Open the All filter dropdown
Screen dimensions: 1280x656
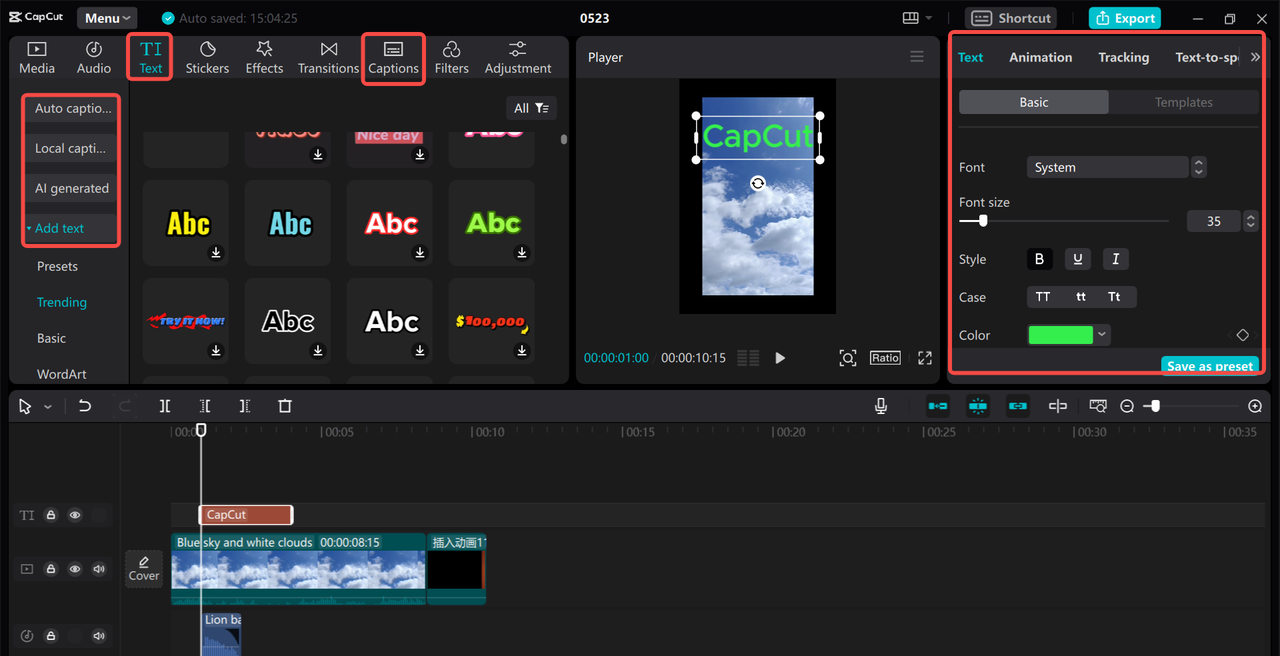pos(531,108)
